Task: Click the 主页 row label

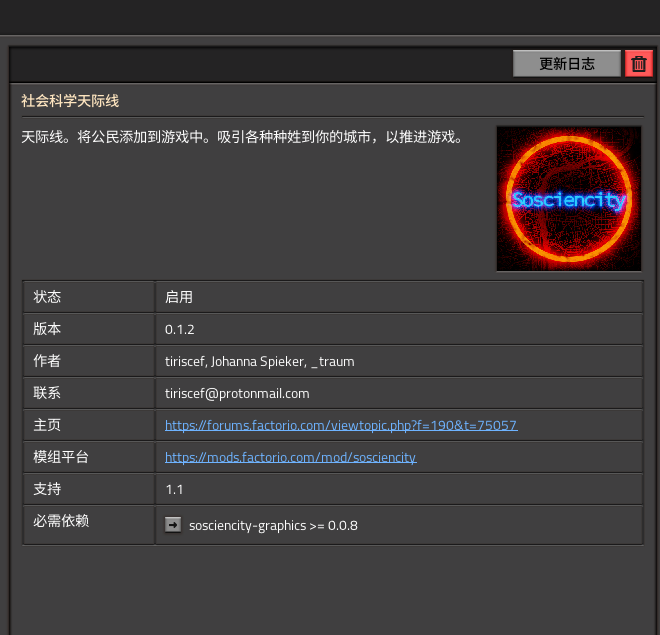Action: [47, 425]
